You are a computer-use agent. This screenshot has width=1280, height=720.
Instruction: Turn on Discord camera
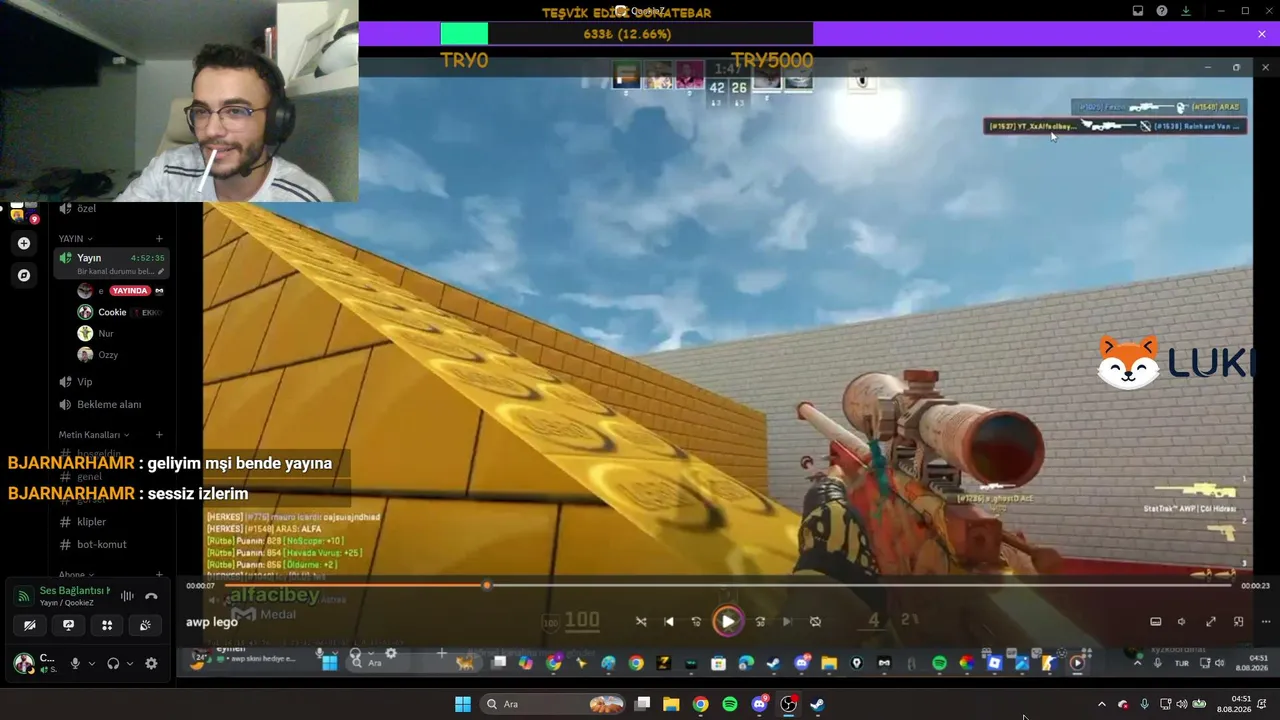29,625
